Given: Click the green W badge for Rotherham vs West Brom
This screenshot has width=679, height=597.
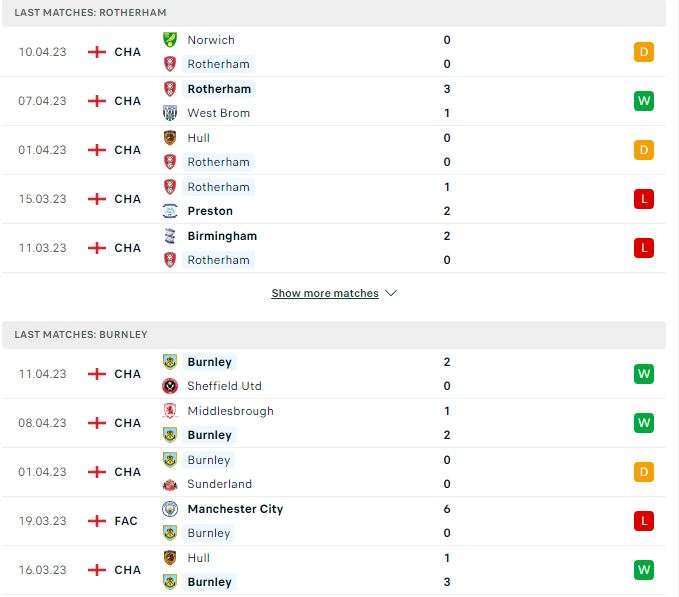Looking at the screenshot, I should click(x=643, y=101).
